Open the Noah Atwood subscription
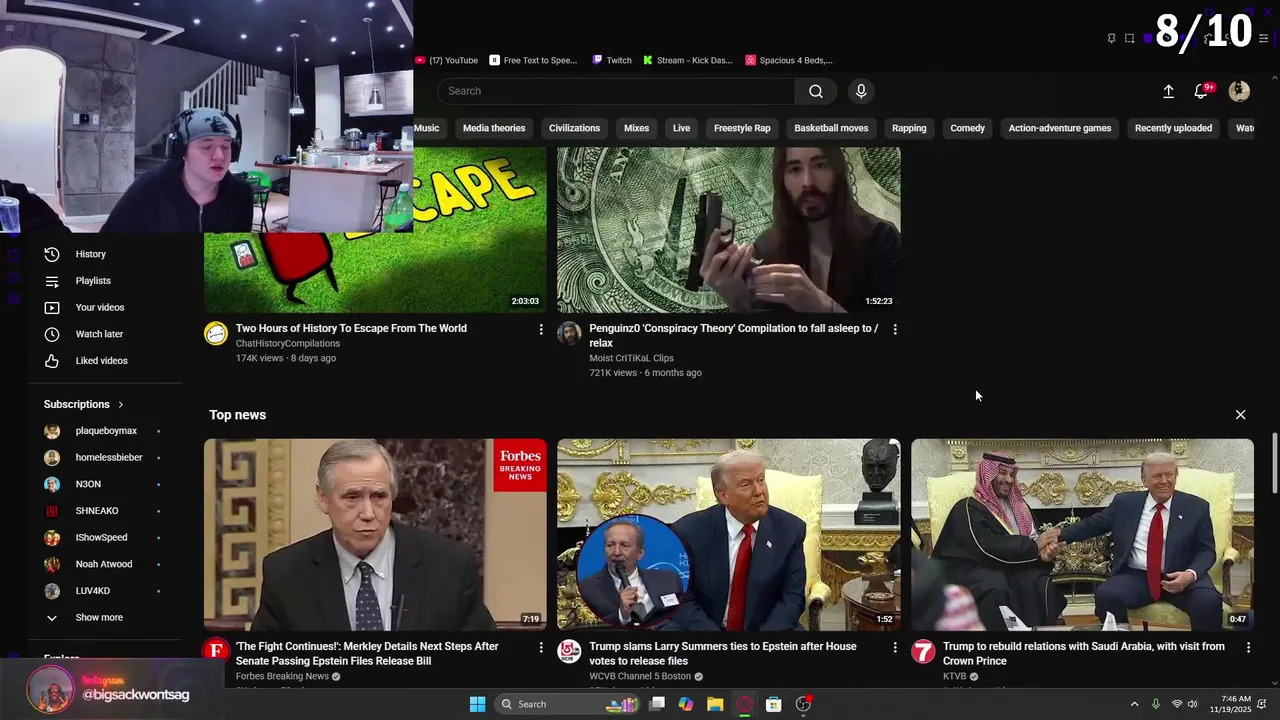 [105, 564]
